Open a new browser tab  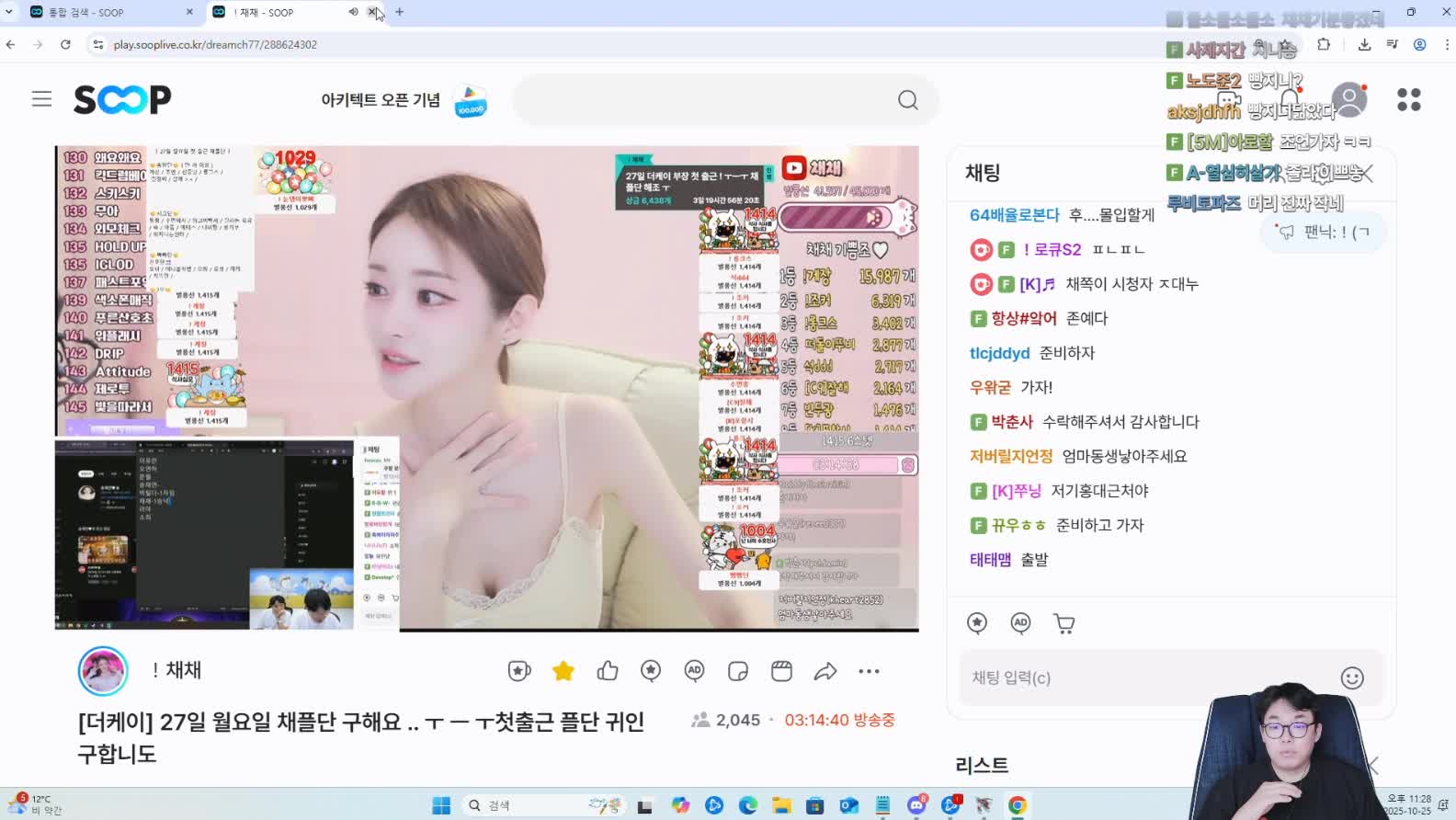pyautogui.click(x=400, y=12)
